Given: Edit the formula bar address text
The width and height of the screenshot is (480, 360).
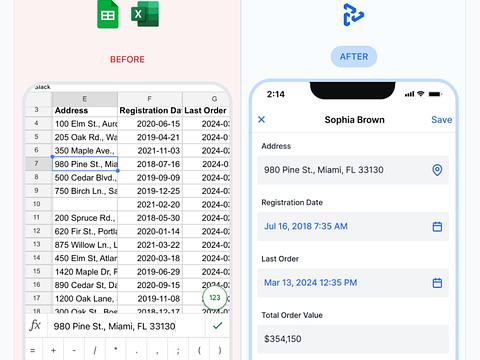Looking at the screenshot, I should point(114,326).
